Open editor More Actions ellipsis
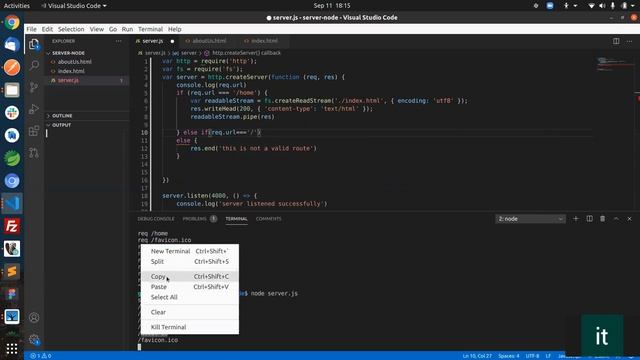 pyautogui.click(x=629, y=41)
